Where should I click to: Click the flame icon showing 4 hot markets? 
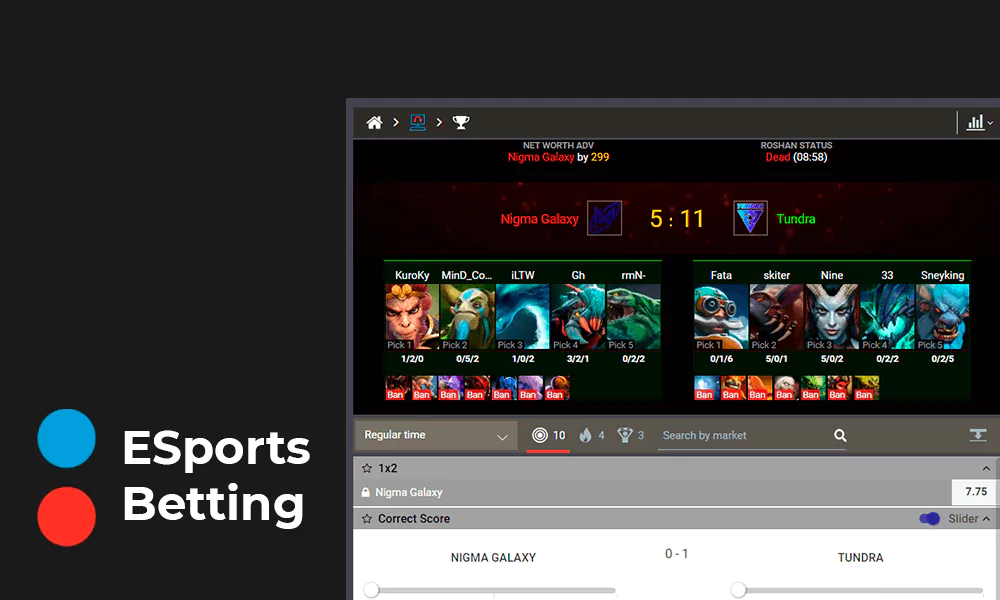tap(588, 435)
